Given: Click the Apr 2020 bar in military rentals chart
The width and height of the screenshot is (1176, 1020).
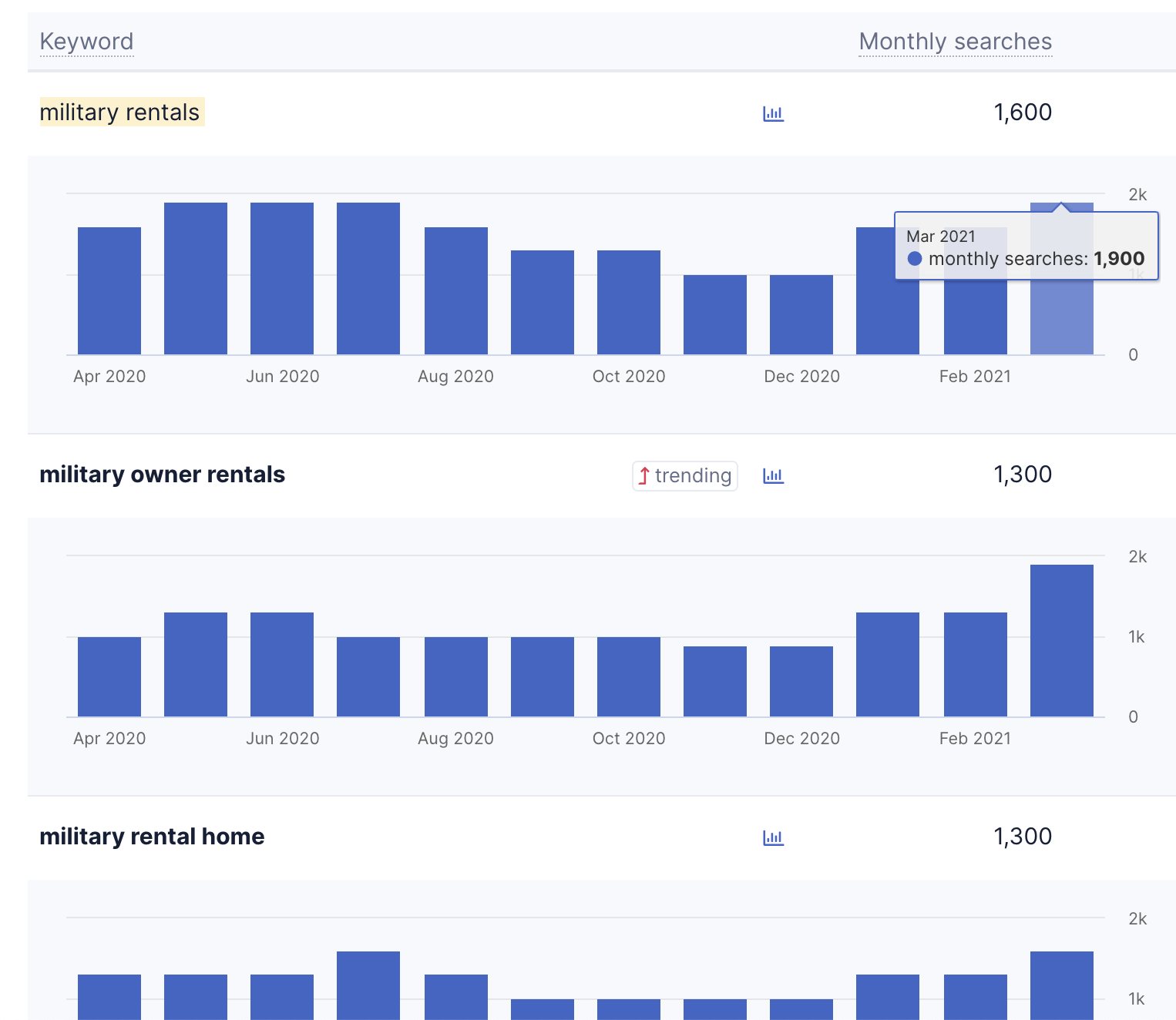Looking at the screenshot, I should pyautogui.click(x=109, y=291).
